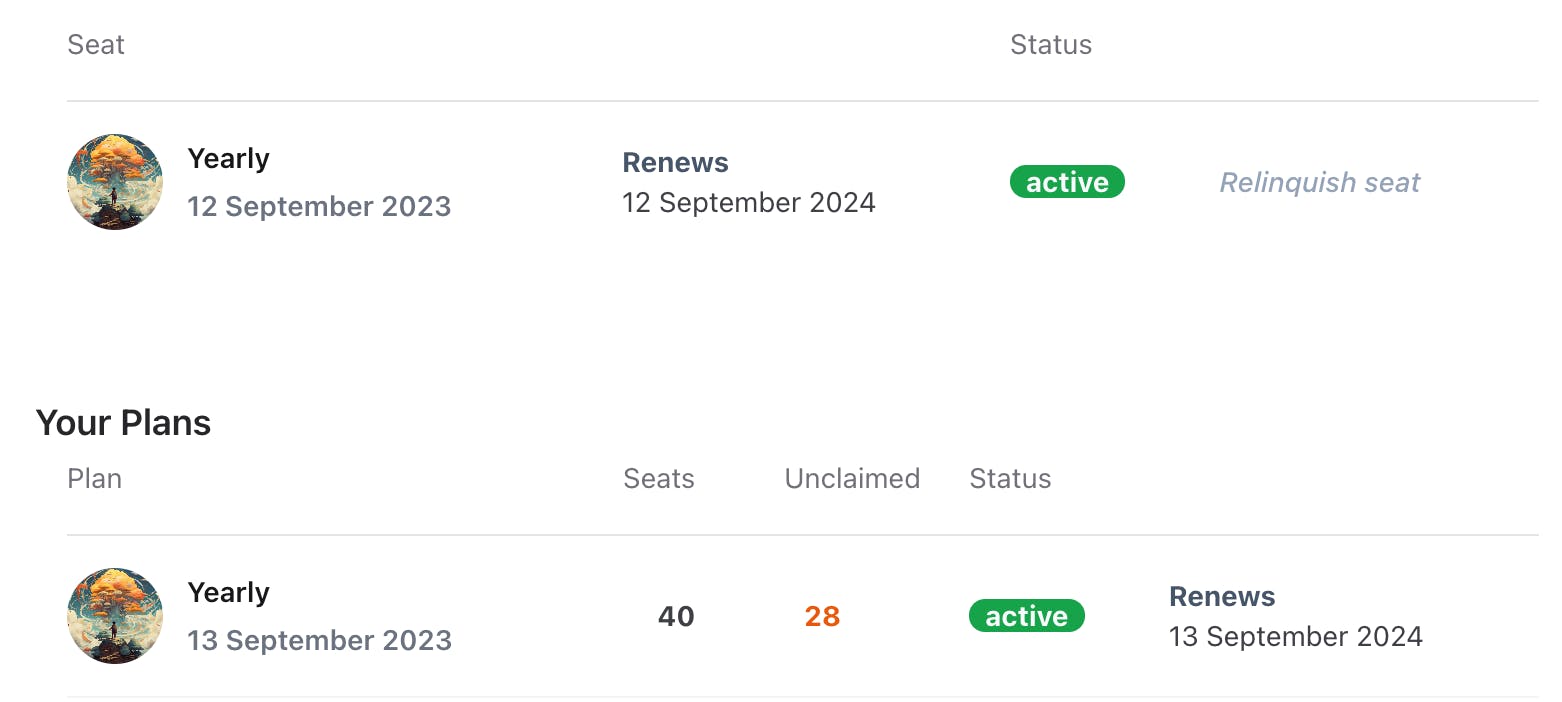Click the Seat column header
This screenshot has height=702, width=1562.
[96, 45]
